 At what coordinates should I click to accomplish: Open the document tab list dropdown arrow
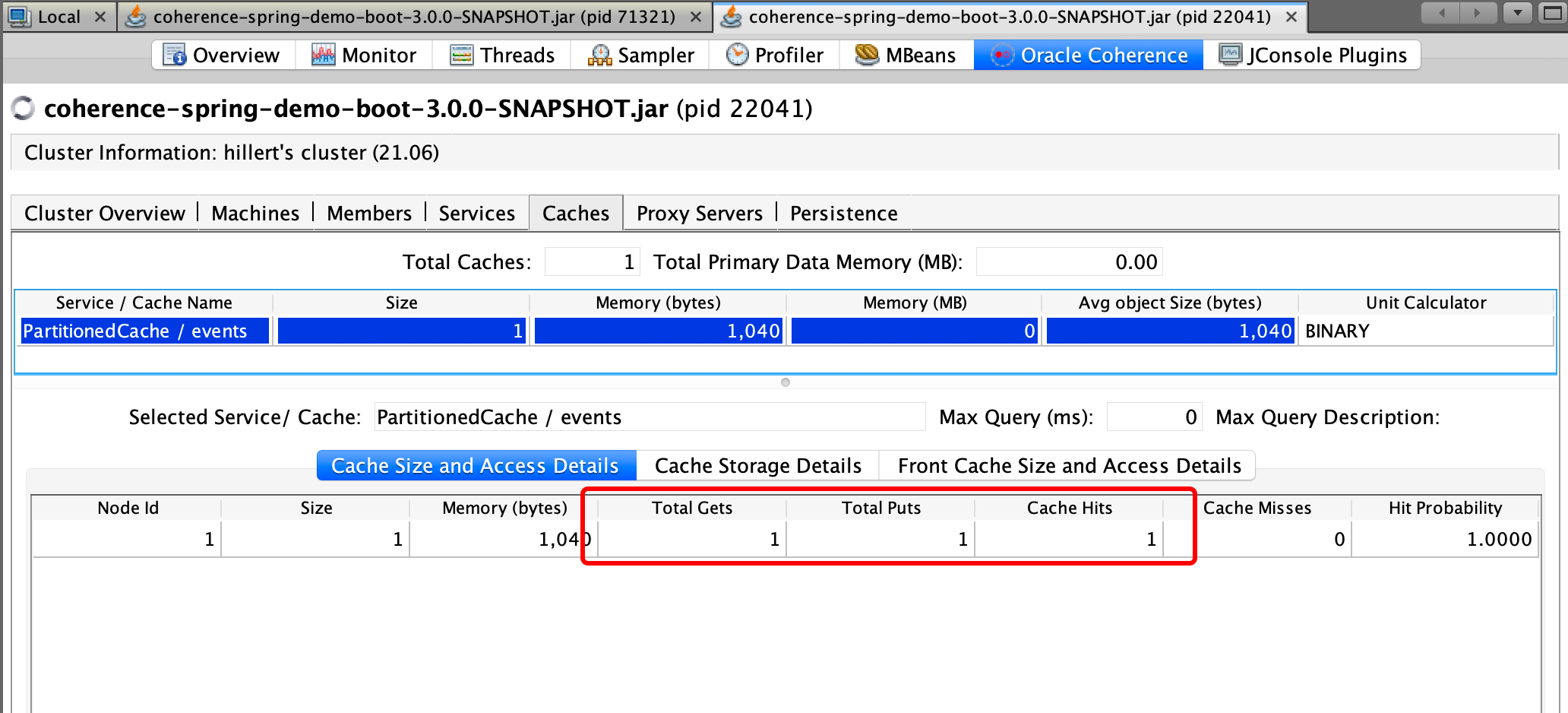click(1517, 14)
